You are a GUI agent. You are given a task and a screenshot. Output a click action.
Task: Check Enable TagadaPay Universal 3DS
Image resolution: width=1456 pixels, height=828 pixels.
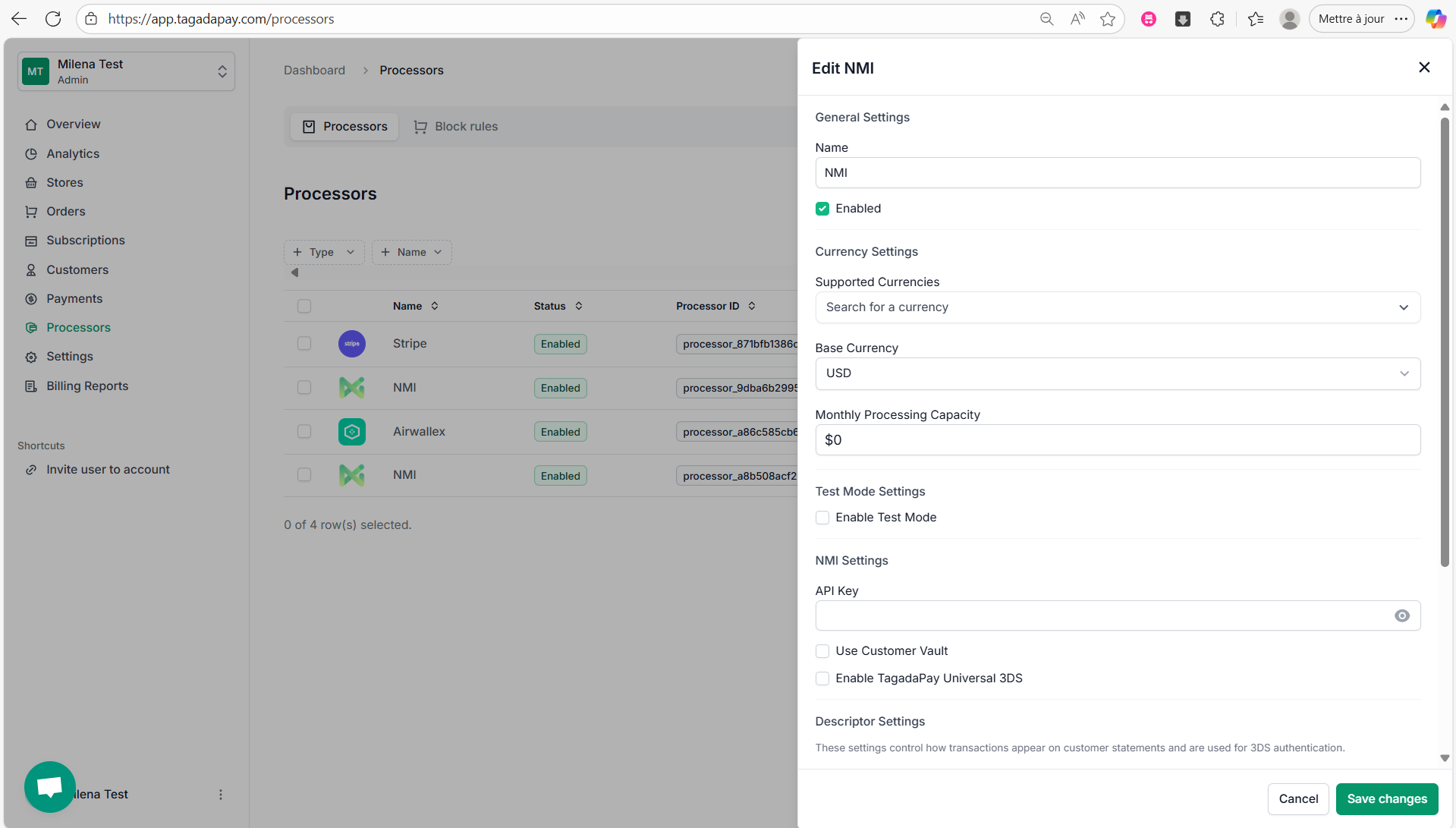(822, 678)
